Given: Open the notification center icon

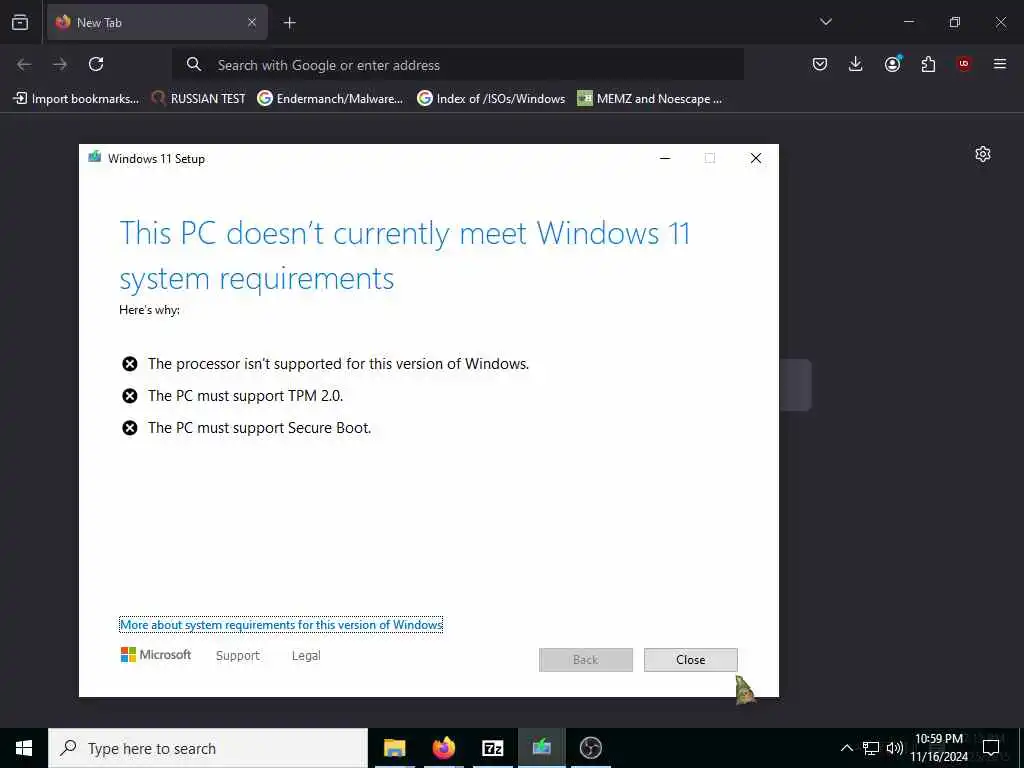Looking at the screenshot, I should click(x=991, y=748).
